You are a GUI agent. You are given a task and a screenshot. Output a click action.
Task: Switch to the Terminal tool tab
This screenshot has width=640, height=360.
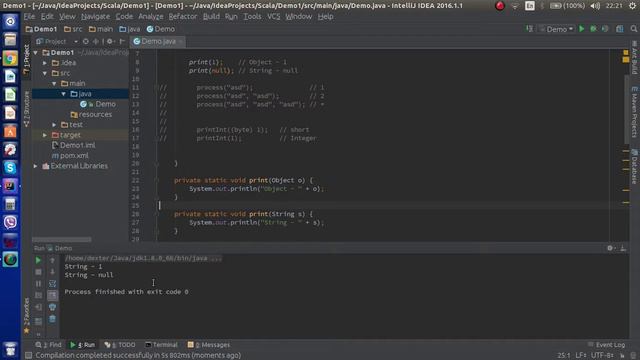pos(161,345)
